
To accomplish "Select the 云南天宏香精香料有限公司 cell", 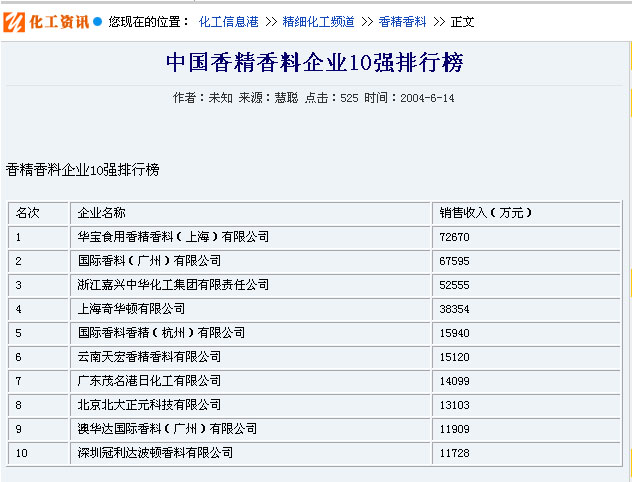I will point(149,357).
